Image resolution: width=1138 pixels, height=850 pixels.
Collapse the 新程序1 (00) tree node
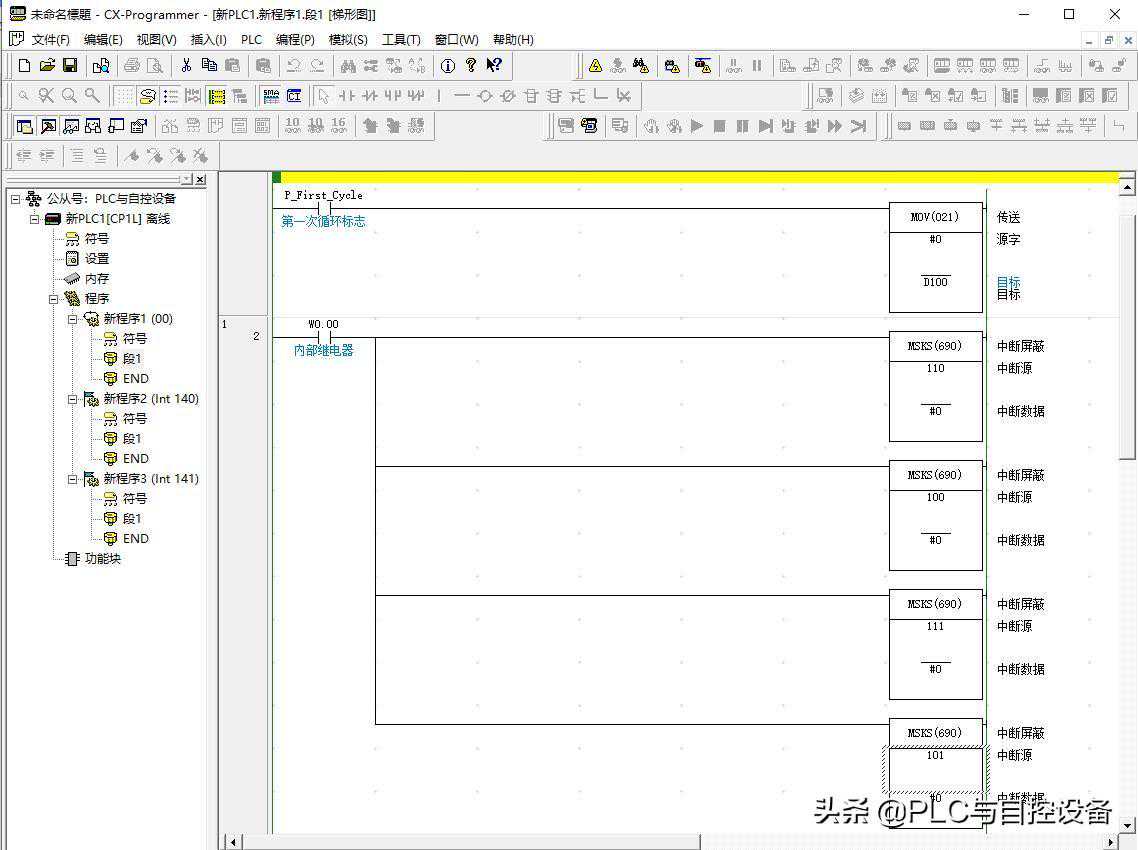point(73,319)
